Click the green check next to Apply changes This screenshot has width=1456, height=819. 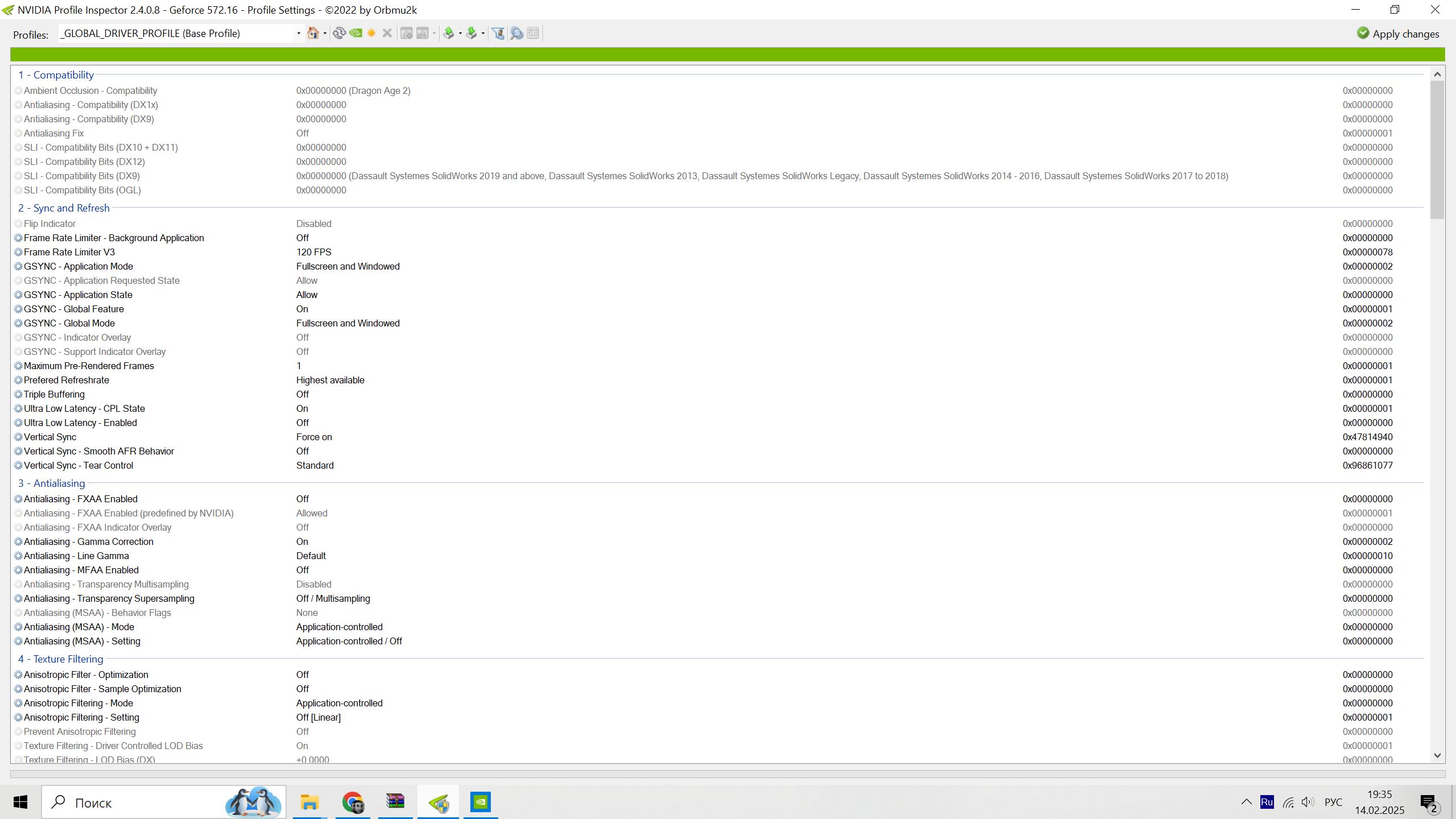tap(1363, 33)
